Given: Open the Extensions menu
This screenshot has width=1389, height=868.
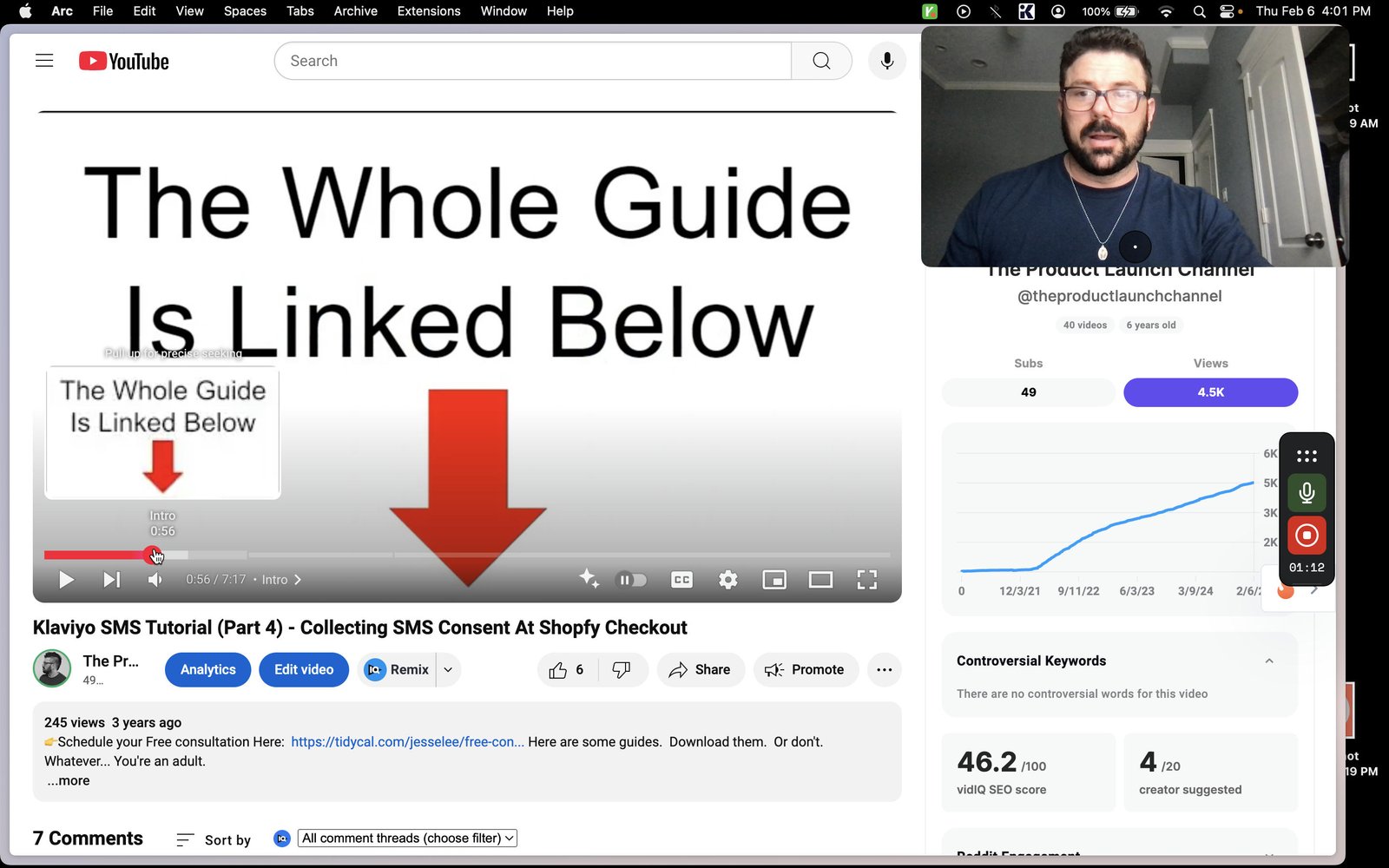Looking at the screenshot, I should 429,11.
